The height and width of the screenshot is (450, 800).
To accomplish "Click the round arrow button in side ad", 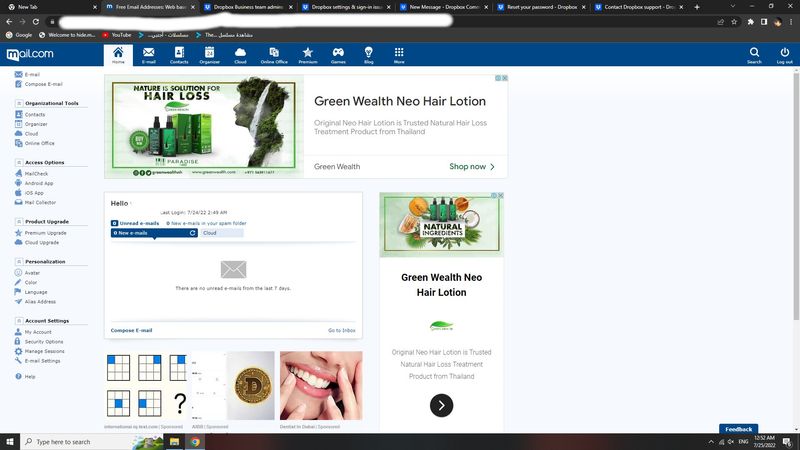I will coord(441,406).
